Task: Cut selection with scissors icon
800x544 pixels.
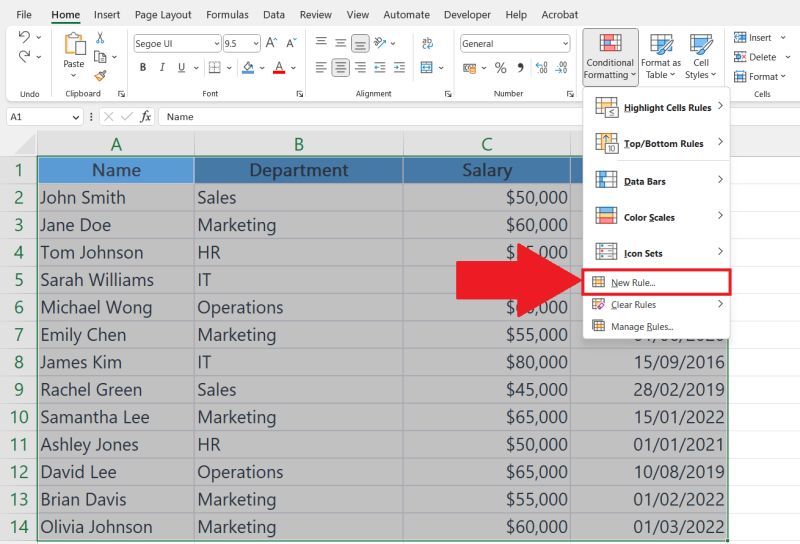Action: [x=100, y=37]
